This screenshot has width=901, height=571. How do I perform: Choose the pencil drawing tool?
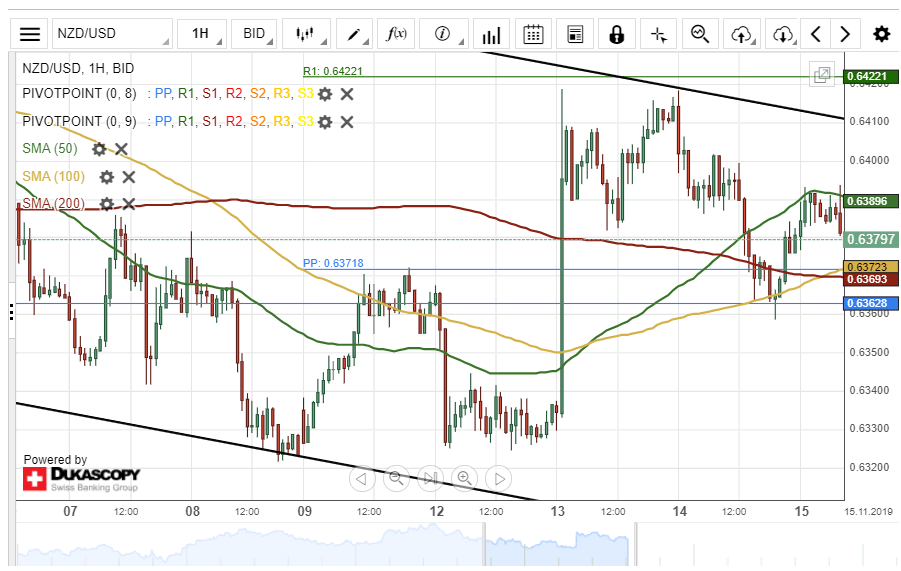(353, 34)
